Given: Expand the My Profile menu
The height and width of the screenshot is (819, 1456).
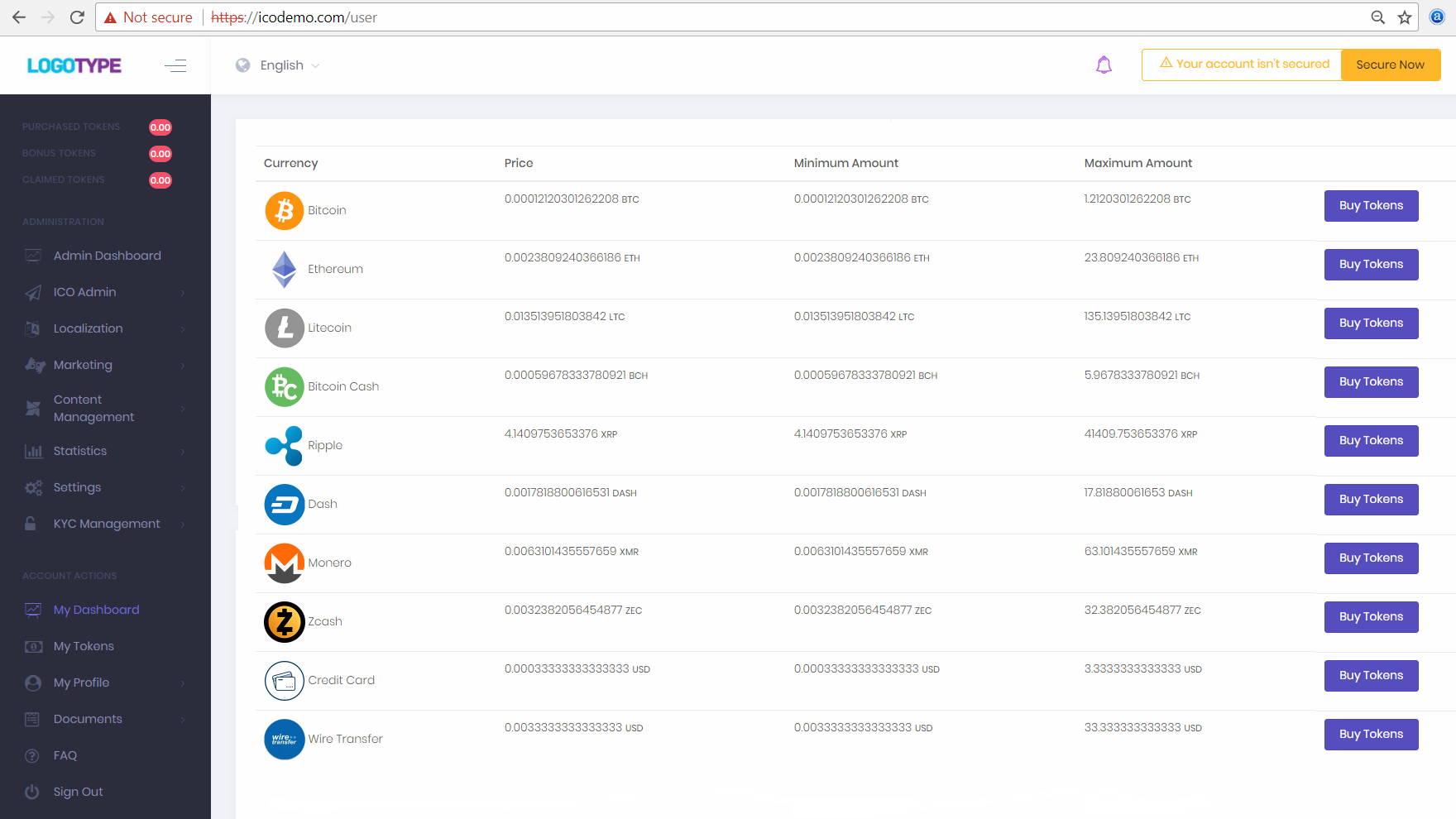Looking at the screenshot, I should 81,682.
